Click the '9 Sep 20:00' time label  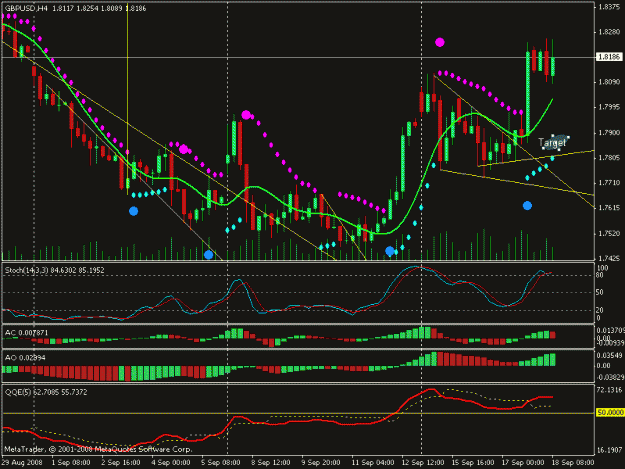click(321, 463)
